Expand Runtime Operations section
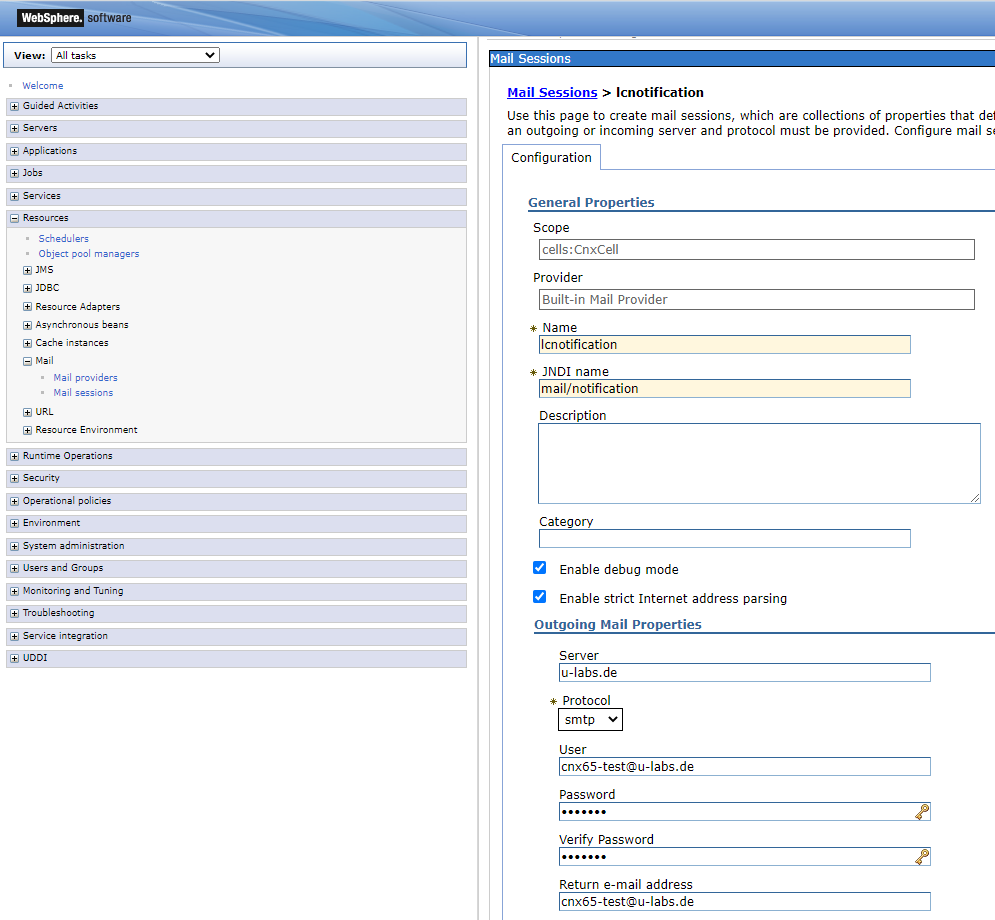 click(x=15, y=456)
